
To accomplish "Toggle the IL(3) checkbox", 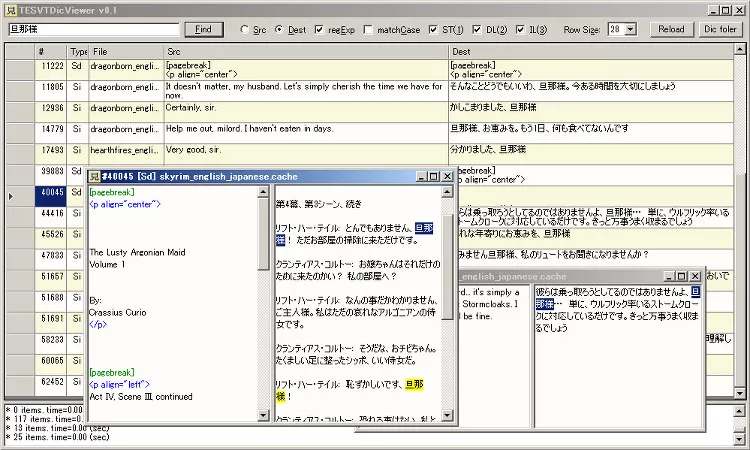I will [x=520, y=30].
